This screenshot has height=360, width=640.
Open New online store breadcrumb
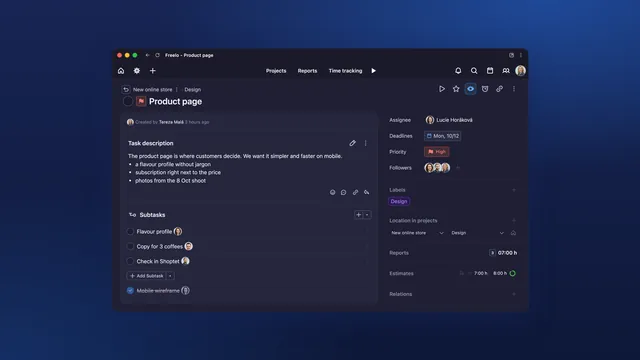coord(153,89)
